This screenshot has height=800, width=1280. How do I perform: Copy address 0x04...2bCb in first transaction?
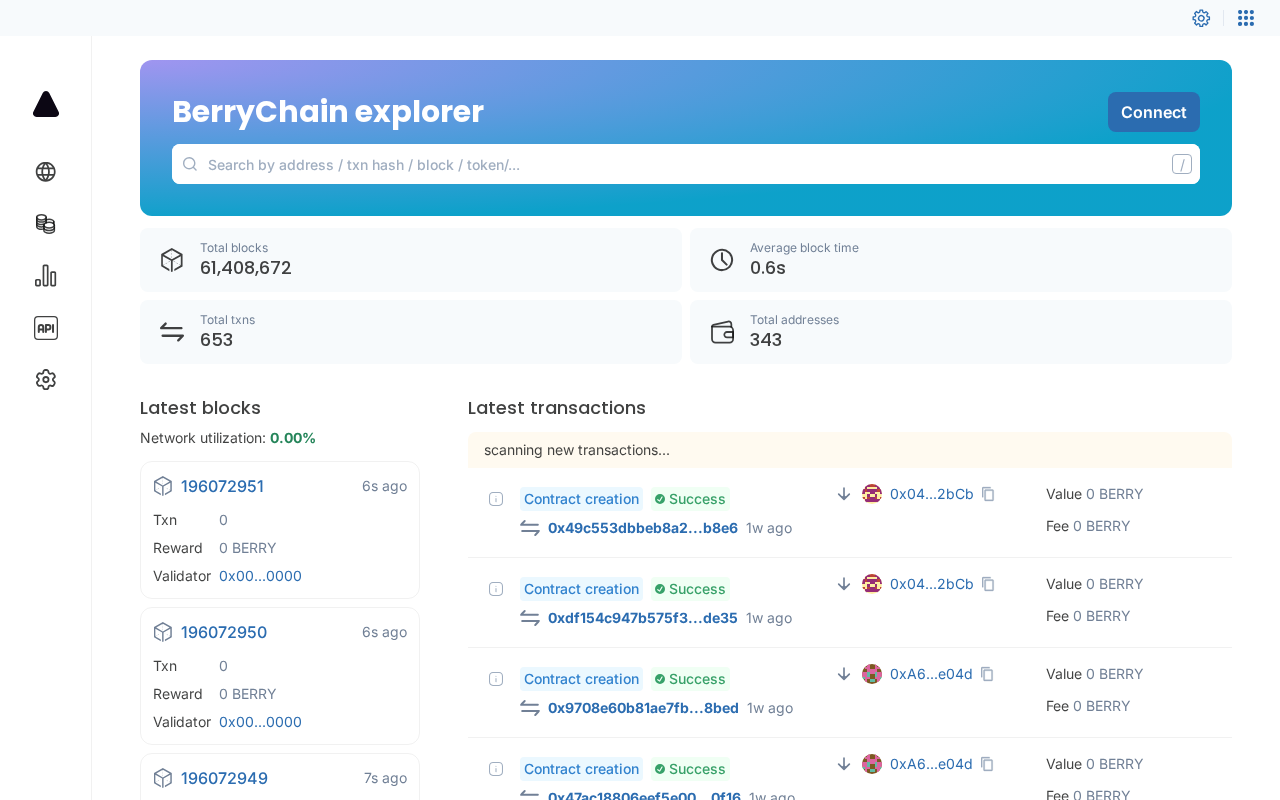click(x=988, y=494)
